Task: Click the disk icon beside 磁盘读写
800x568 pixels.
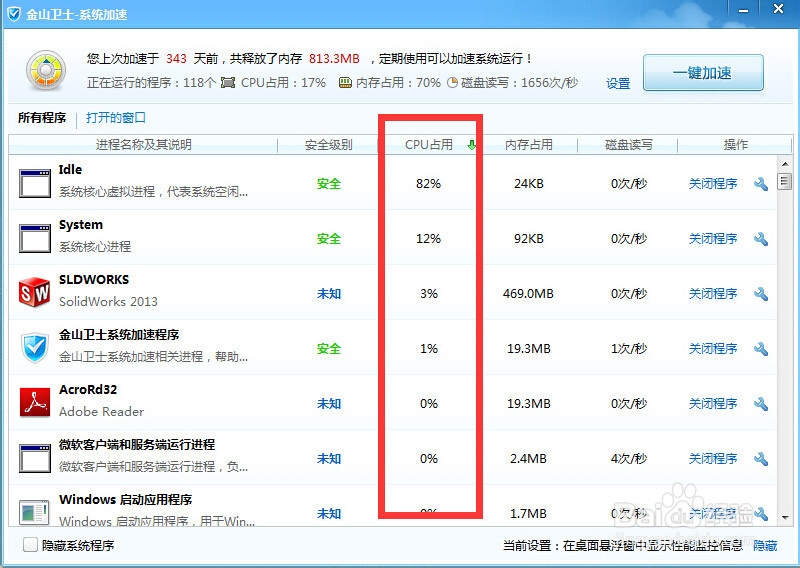Action: pyautogui.click(x=453, y=83)
